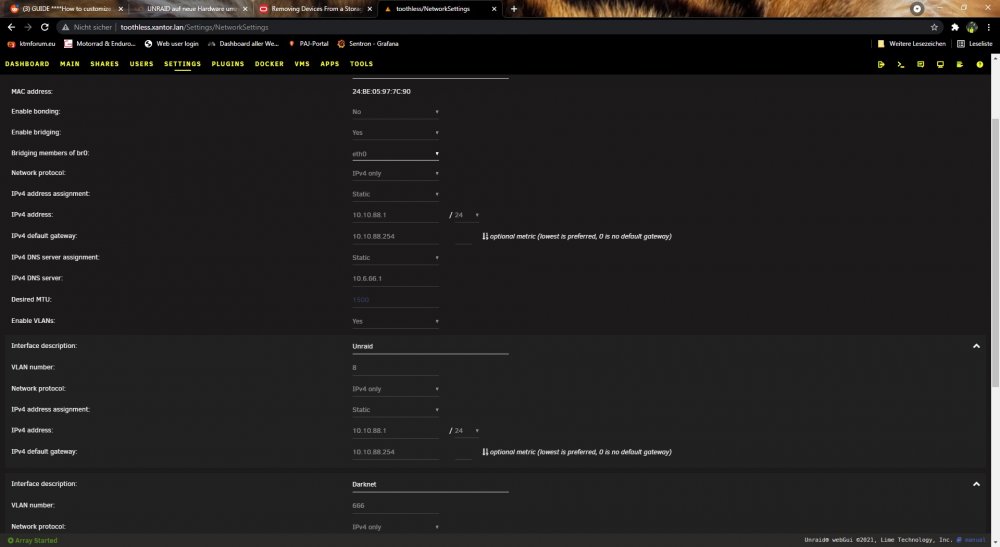Viewport: 1000px width, 547px height.
Task: Open the web terminal icon
Action: [901, 64]
